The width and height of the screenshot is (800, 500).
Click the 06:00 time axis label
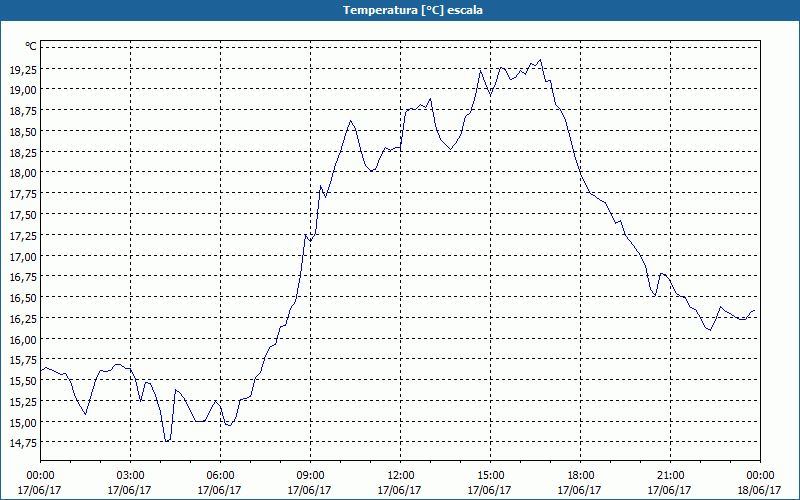click(220, 476)
